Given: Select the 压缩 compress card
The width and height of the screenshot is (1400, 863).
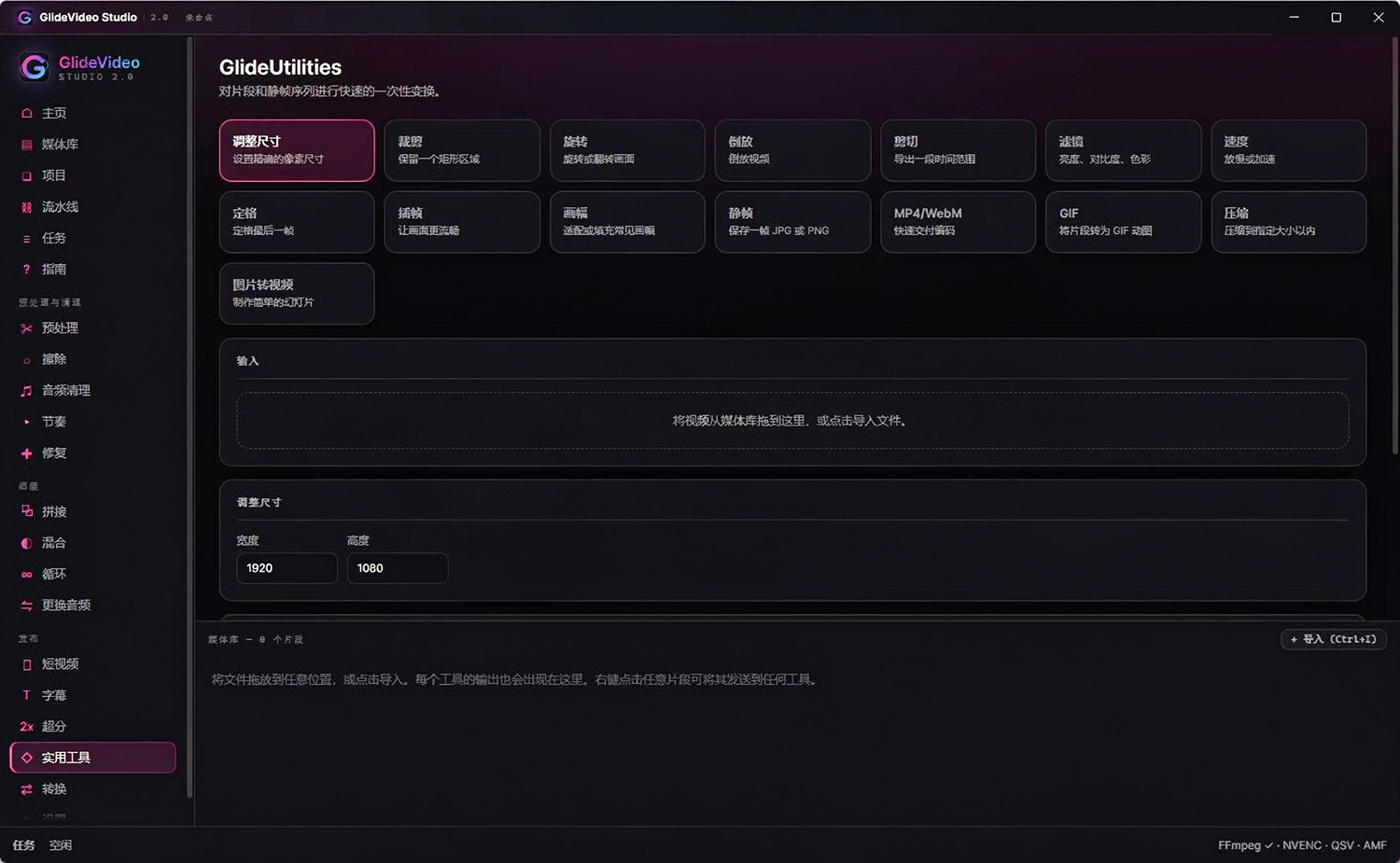Looking at the screenshot, I should coord(1289,222).
